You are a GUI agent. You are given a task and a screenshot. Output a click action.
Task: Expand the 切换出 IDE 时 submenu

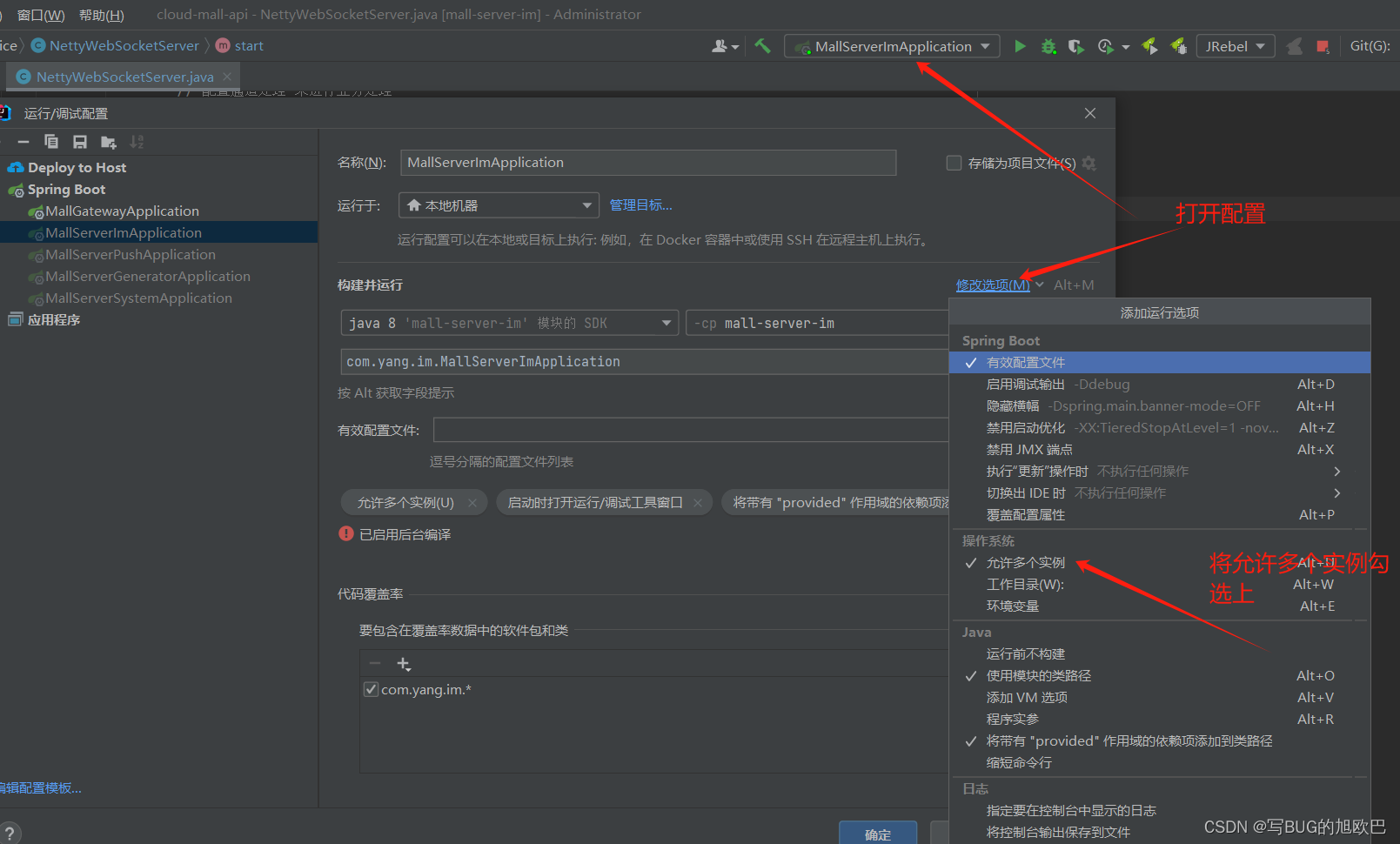[1337, 492]
